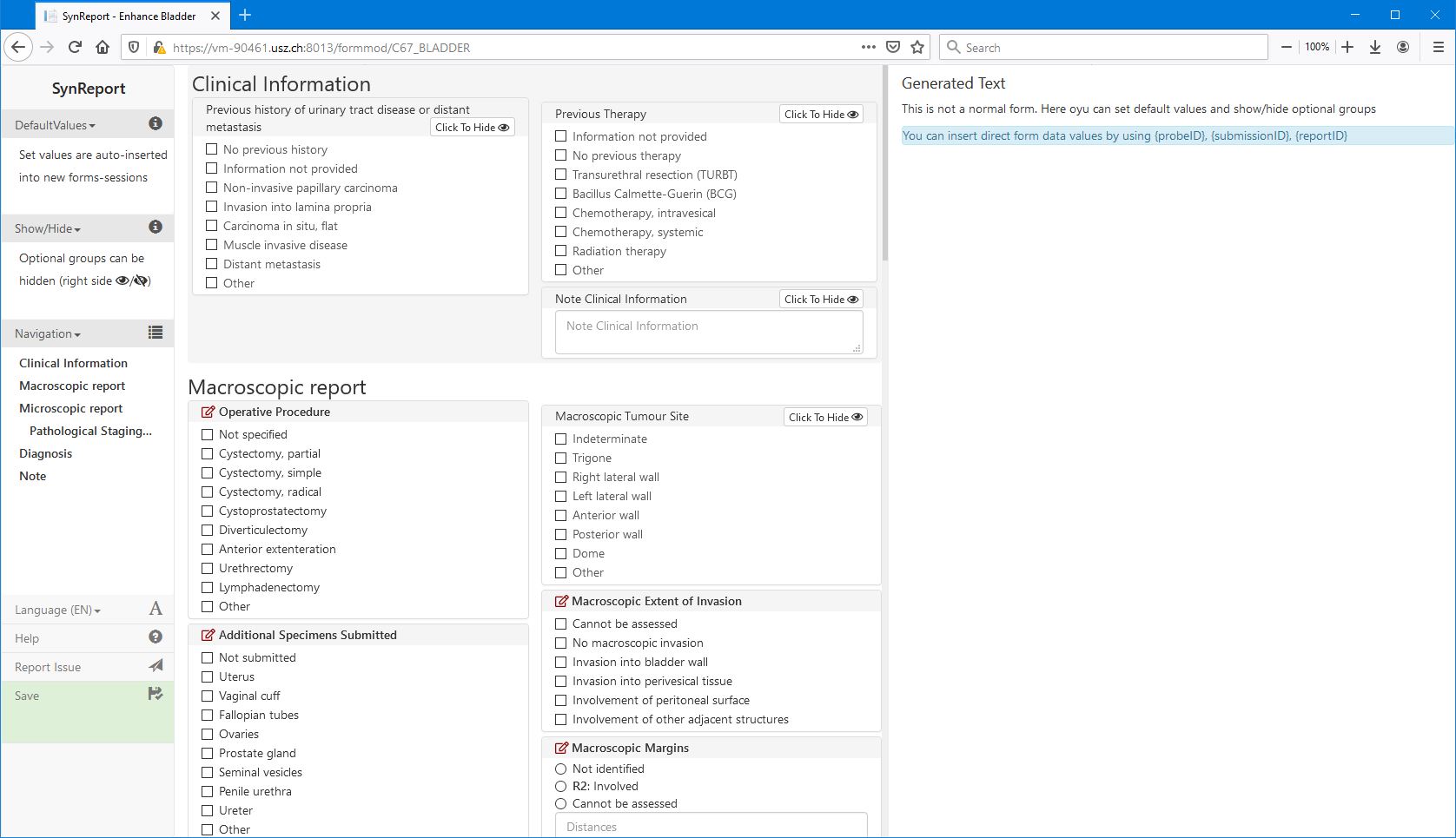
Task: Navigate to Pathological Staging via sidebar link
Action: tap(89, 430)
